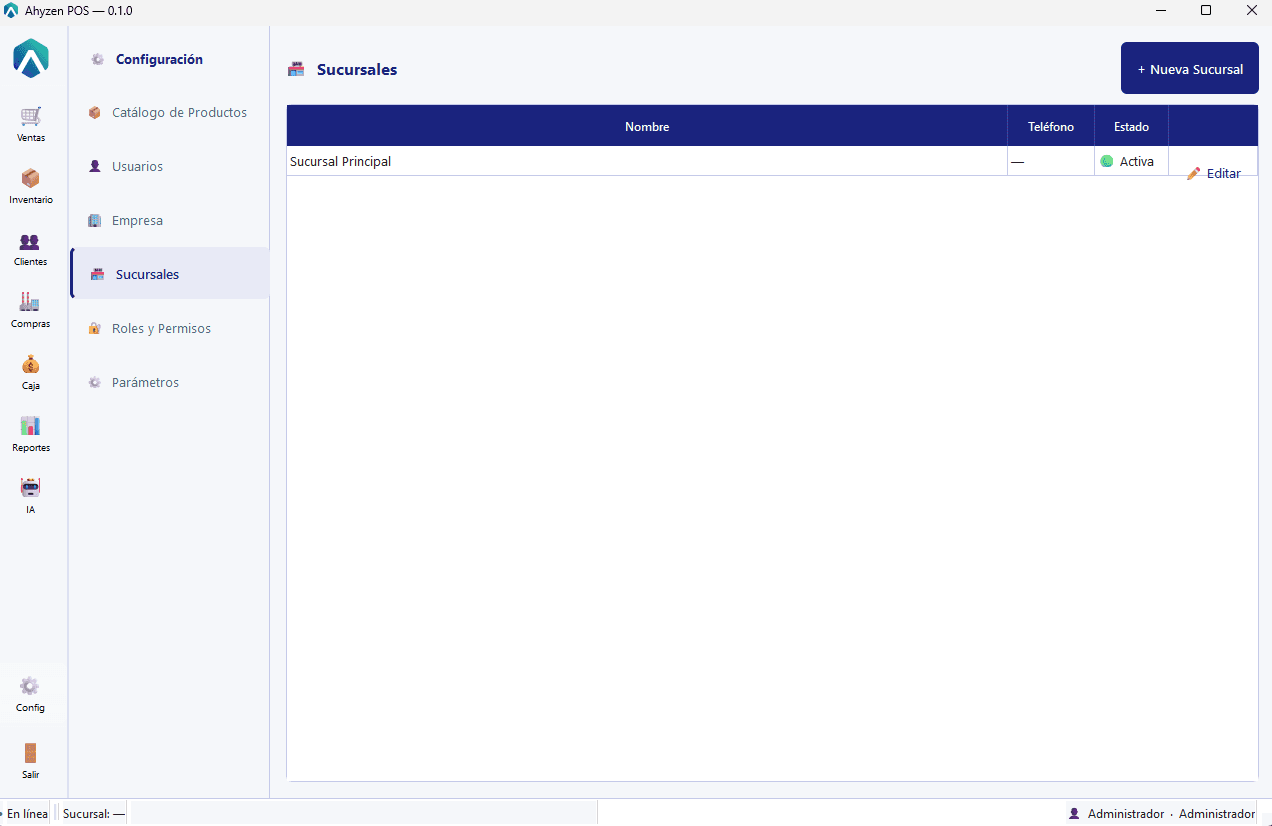
Task: Select Roles y Permisos in the settings menu
Action: click(169, 329)
